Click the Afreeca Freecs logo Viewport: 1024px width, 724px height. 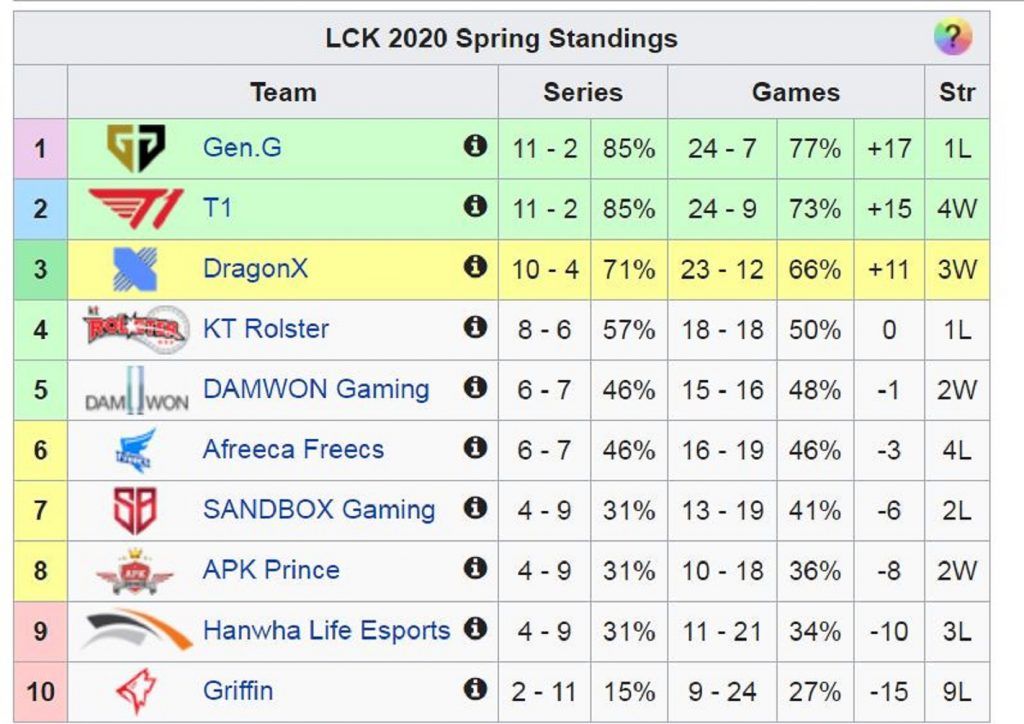coord(135,450)
